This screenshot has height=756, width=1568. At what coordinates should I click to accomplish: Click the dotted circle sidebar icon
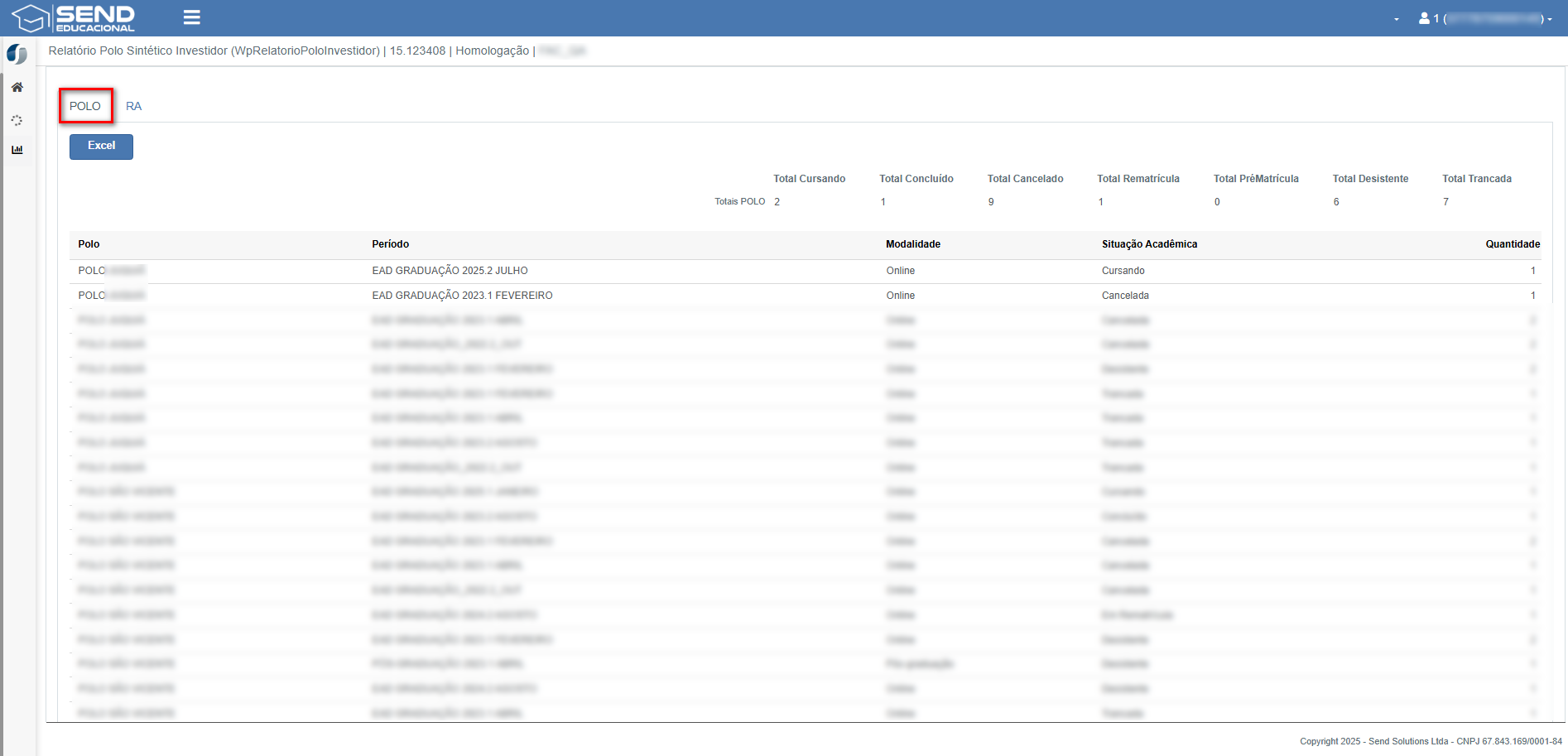coord(17,120)
